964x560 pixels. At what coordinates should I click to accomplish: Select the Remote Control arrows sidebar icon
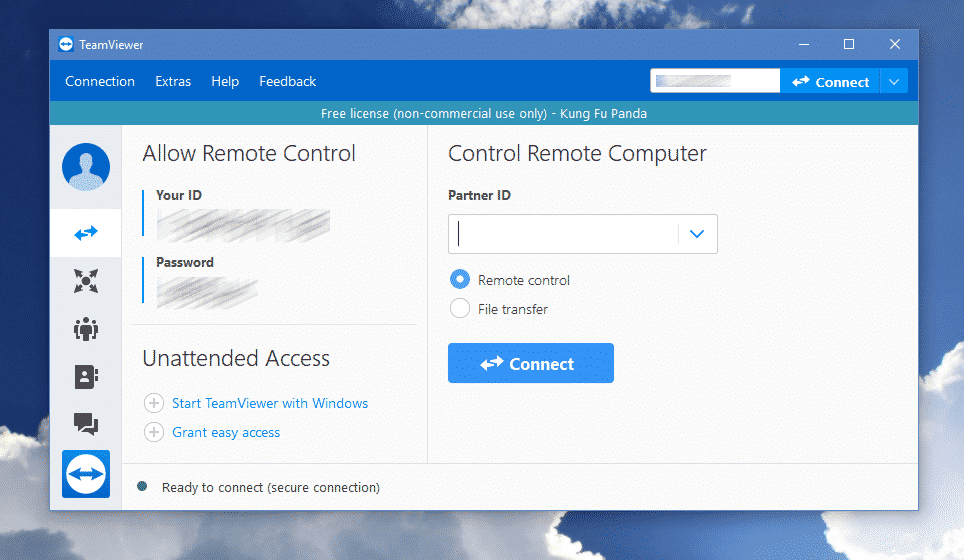(x=86, y=233)
